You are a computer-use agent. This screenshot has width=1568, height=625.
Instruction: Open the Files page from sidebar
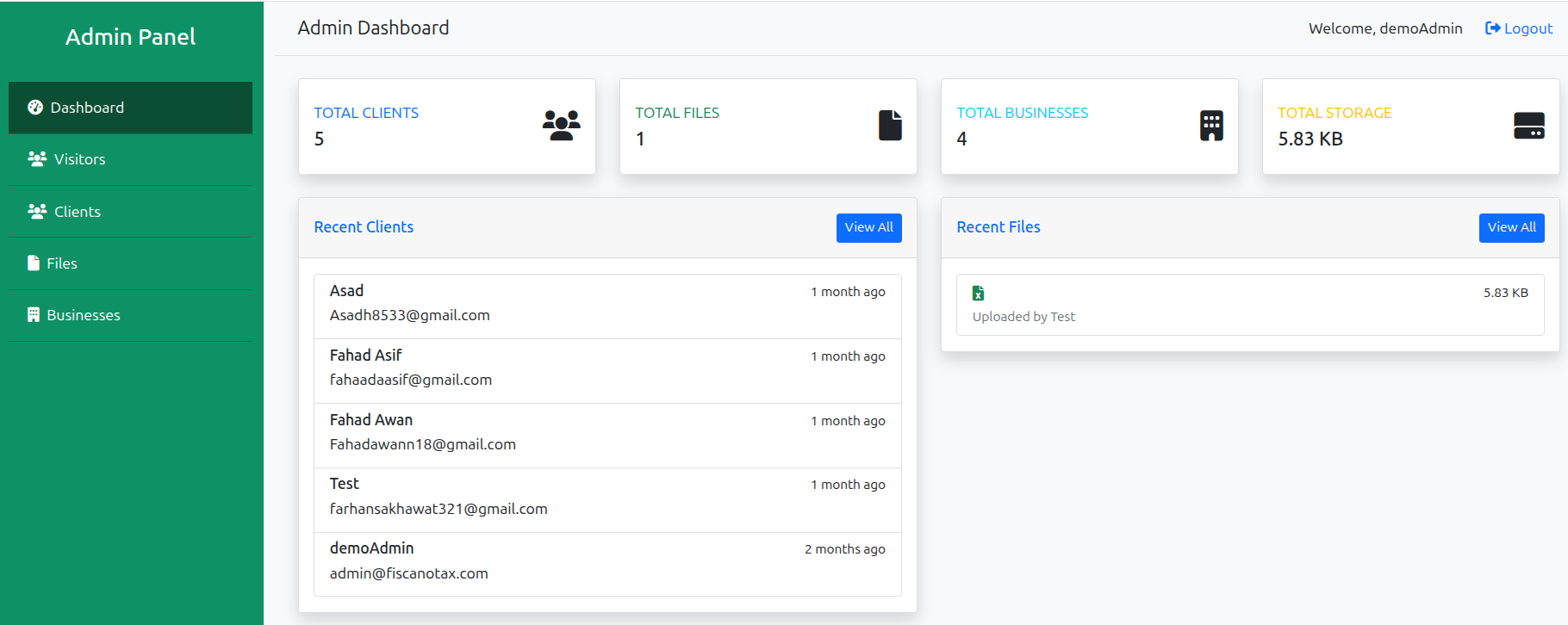click(61, 263)
